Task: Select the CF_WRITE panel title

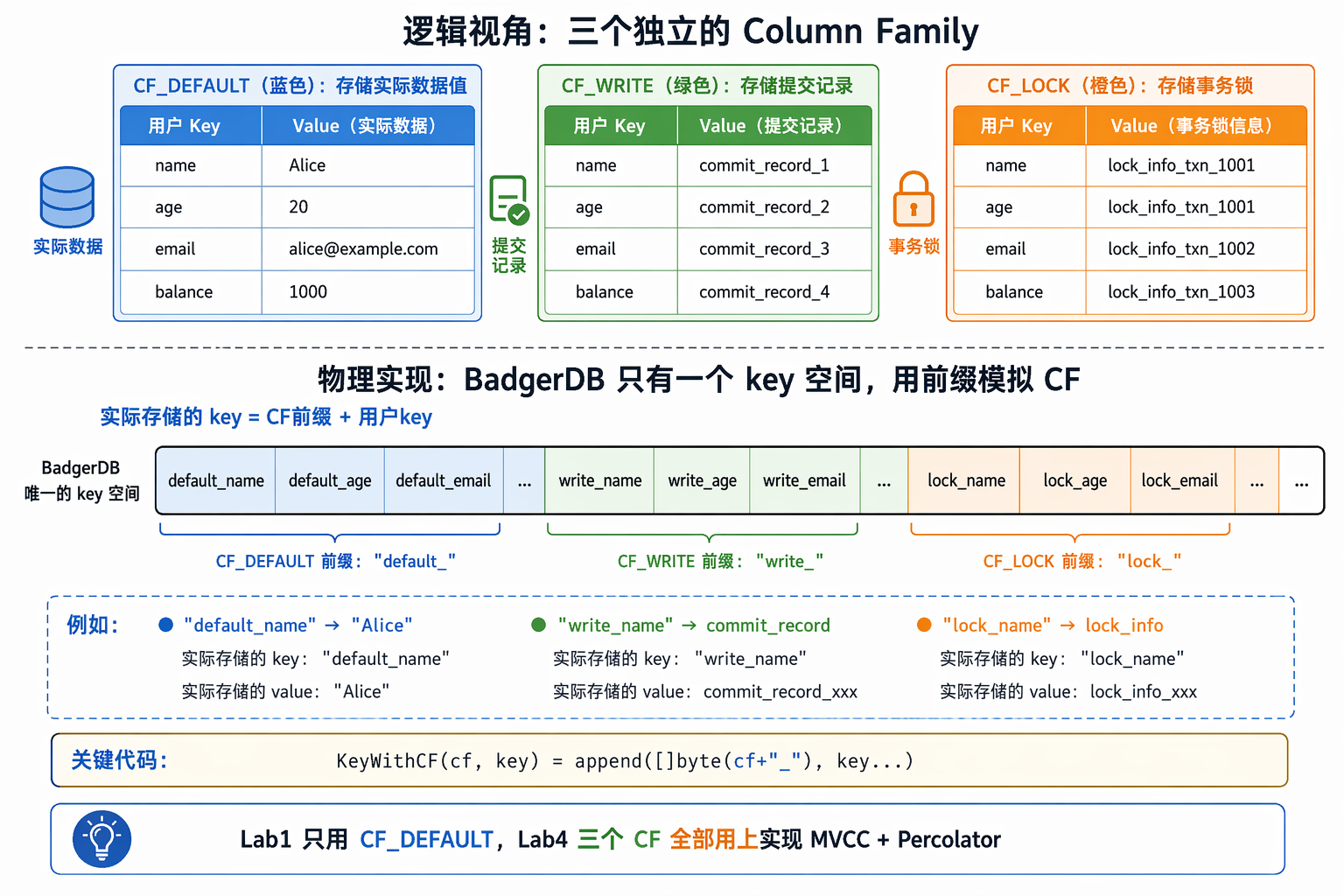Action: 707,86
